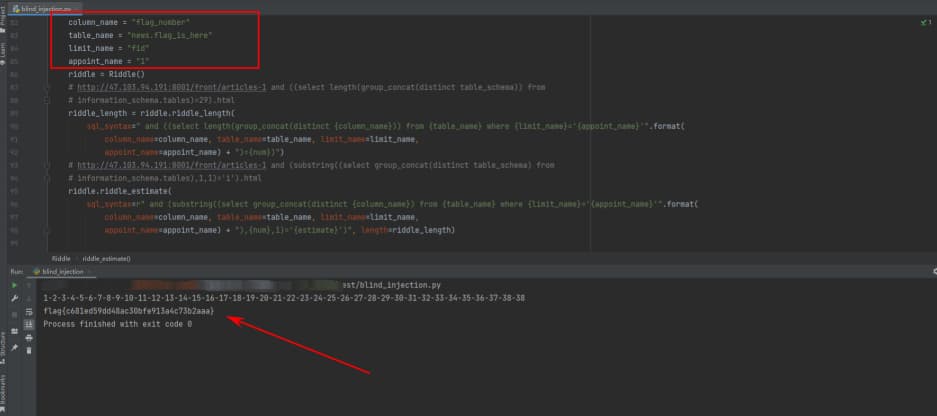Click 'Process finished with exit code 0'
Image resolution: width=937 pixels, height=416 pixels.
pyautogui.click(x=118, y=325)
